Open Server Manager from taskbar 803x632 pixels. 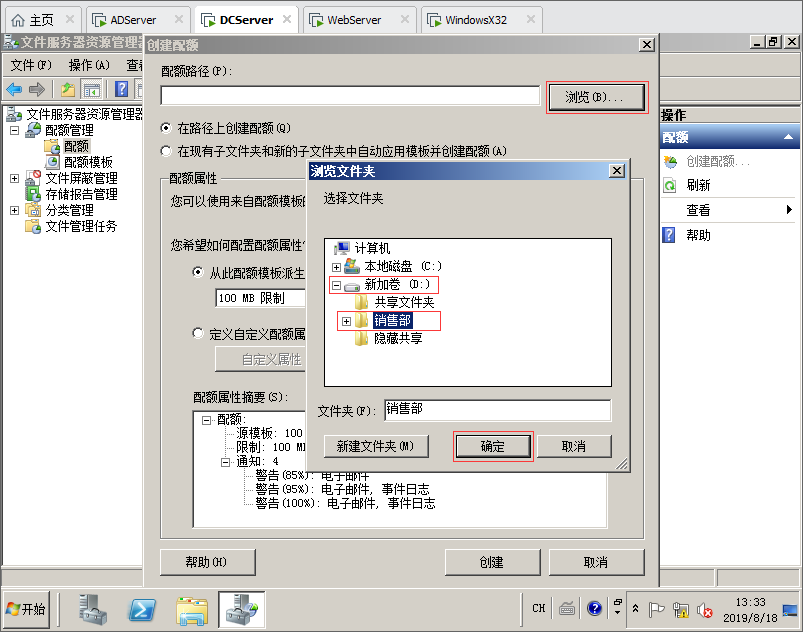click(93, 609)
